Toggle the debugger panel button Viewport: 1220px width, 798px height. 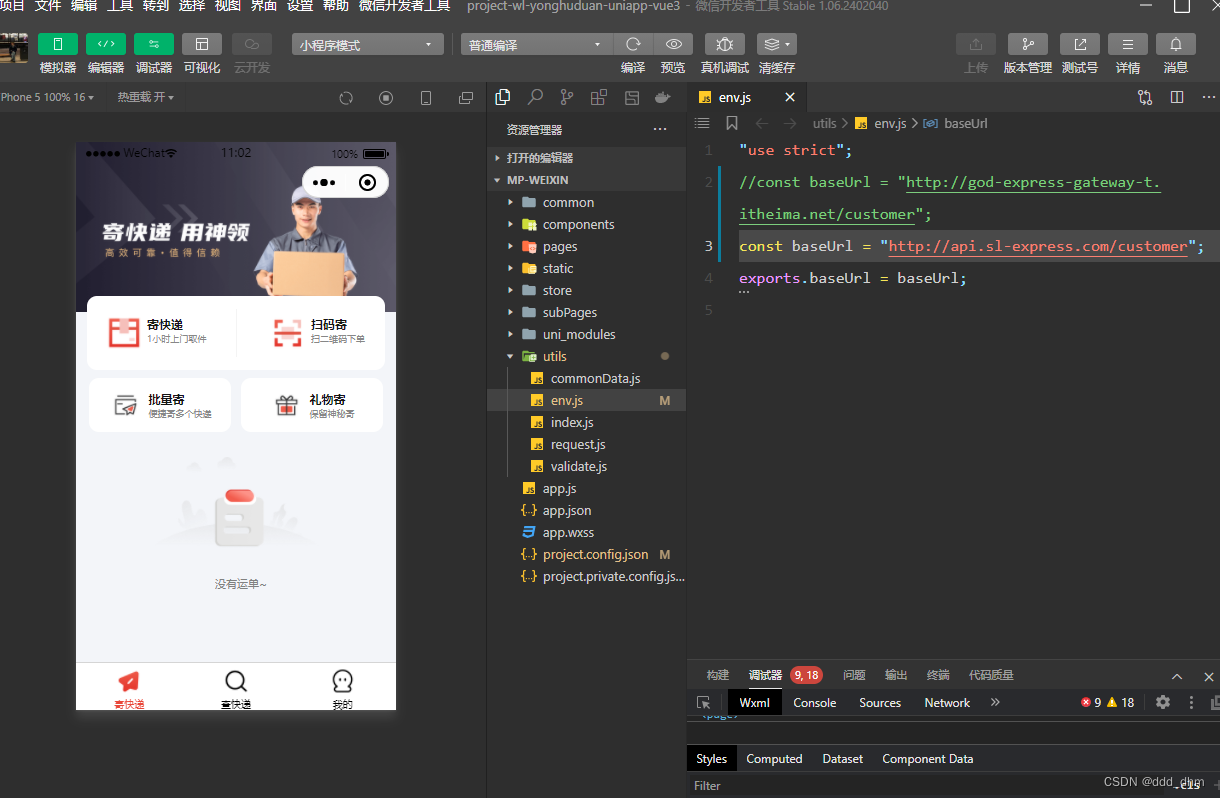(154, 44)
